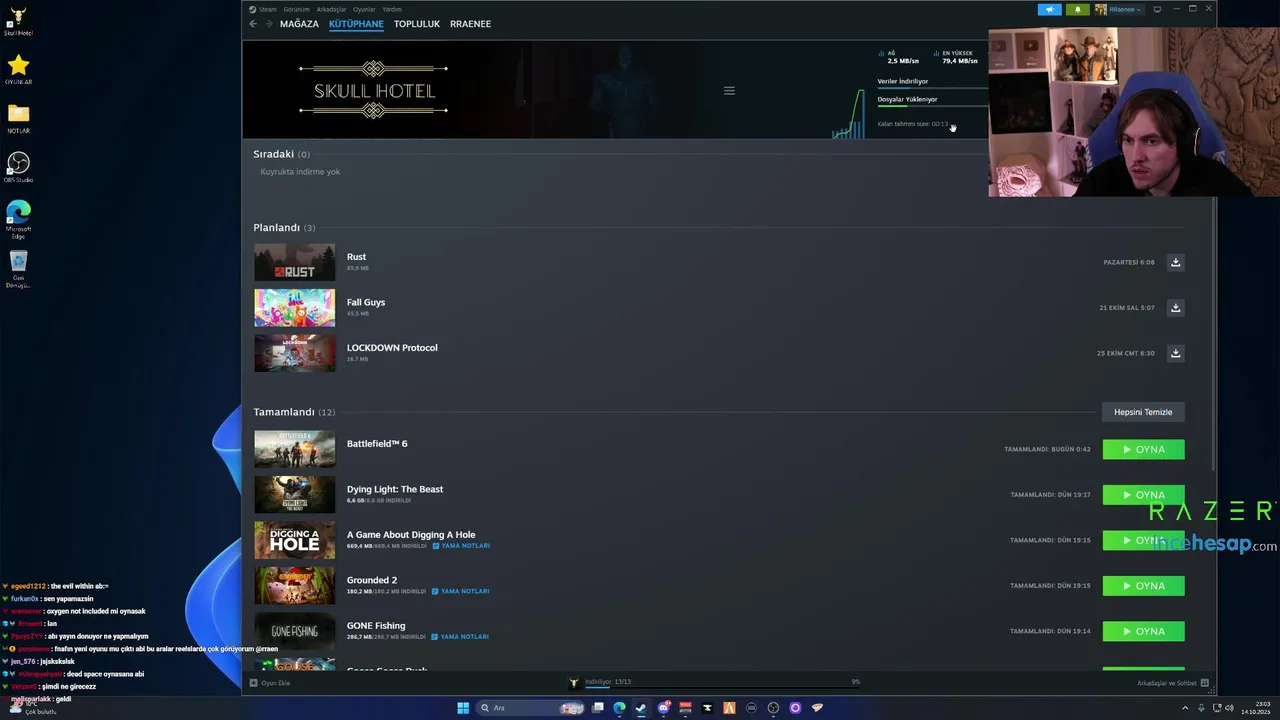Open the RRAENEE profile tab

point(470,23)
